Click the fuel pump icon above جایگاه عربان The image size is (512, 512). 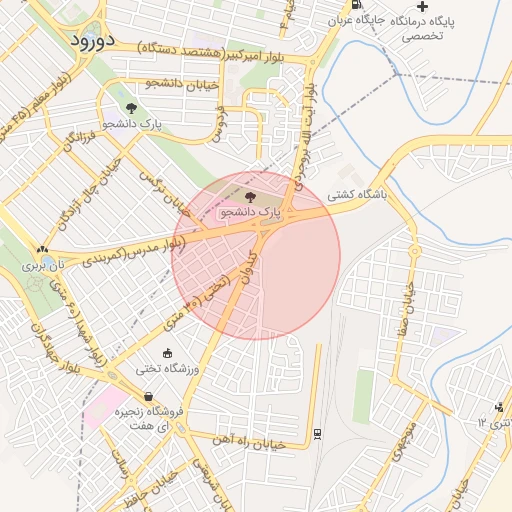tap(357, 4)
